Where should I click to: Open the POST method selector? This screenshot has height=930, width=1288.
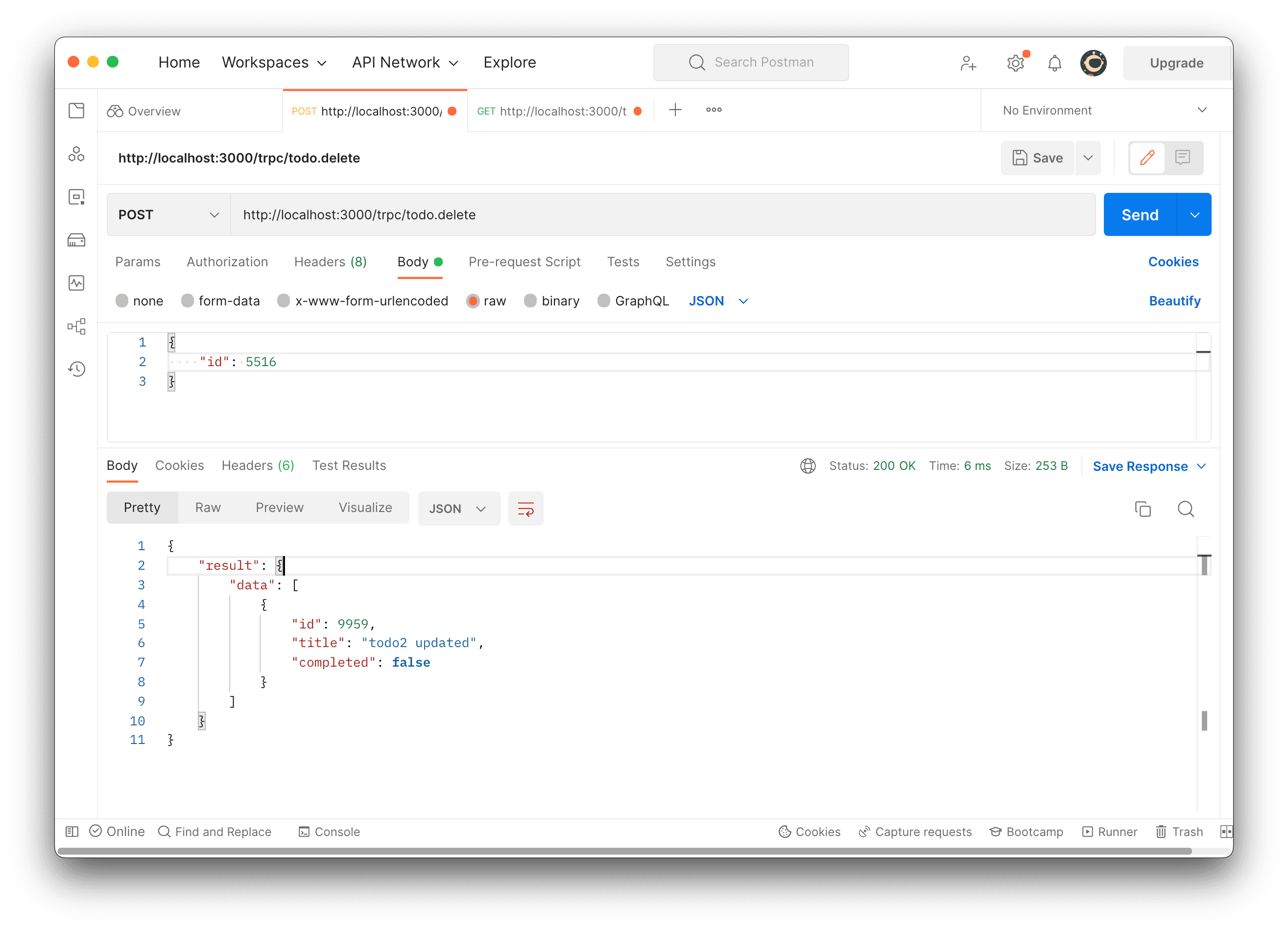[167, 214]
